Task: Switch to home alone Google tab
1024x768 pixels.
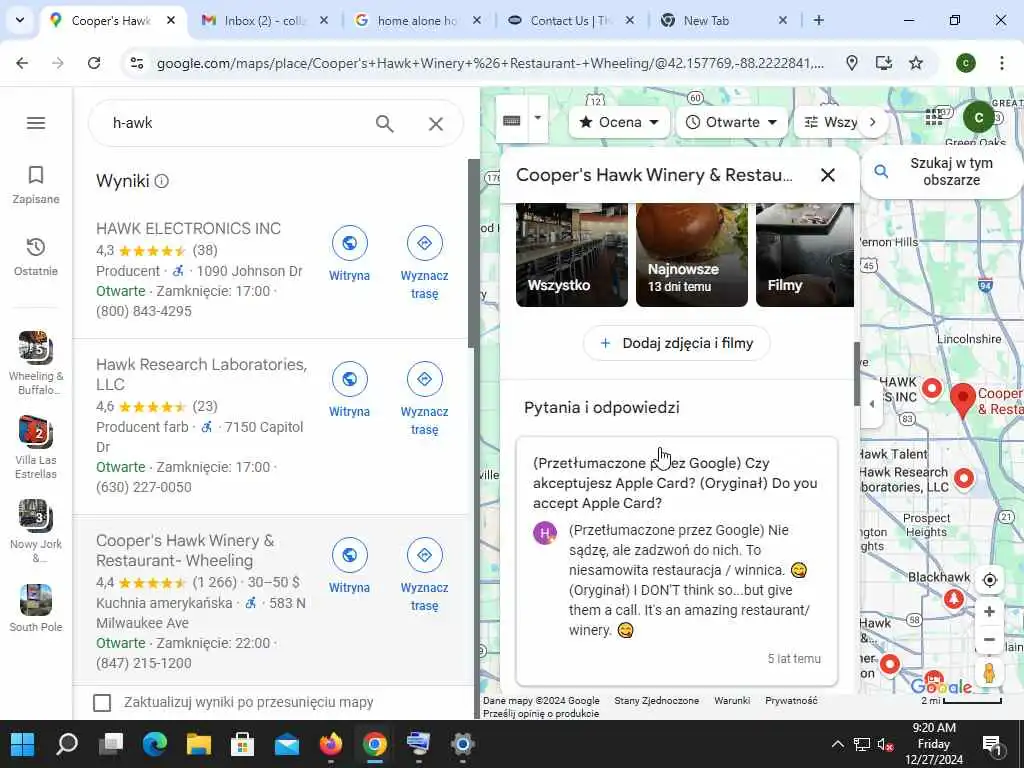Action: pyautogui.click(x=416, y=20)
